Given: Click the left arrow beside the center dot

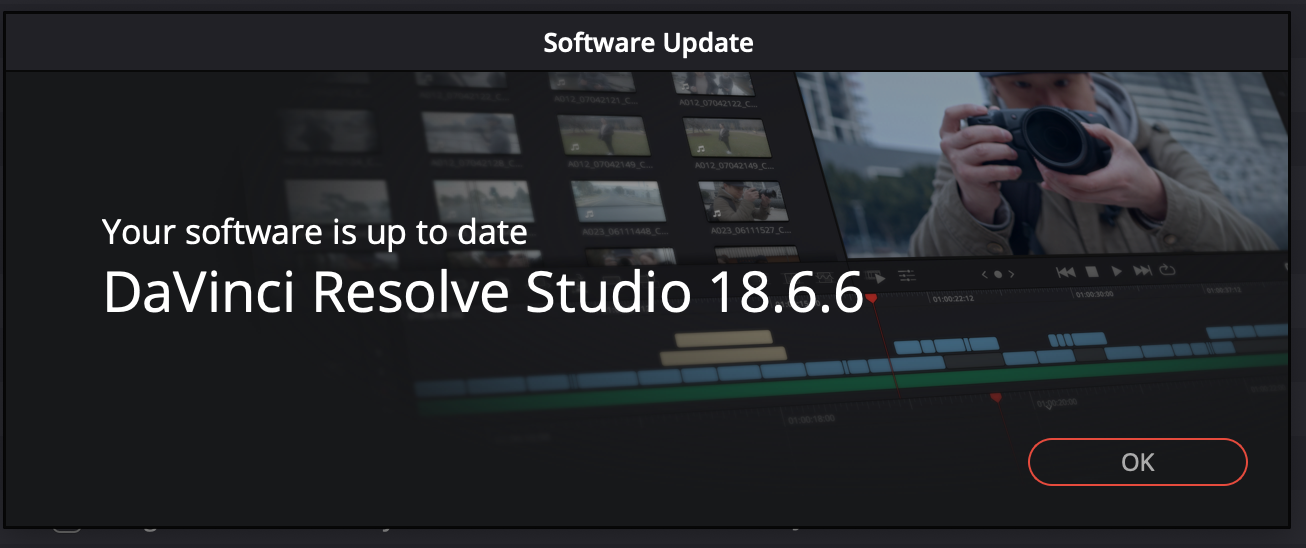Looking at the screenshot, I should pyautogui.click(x=984, y=274).
